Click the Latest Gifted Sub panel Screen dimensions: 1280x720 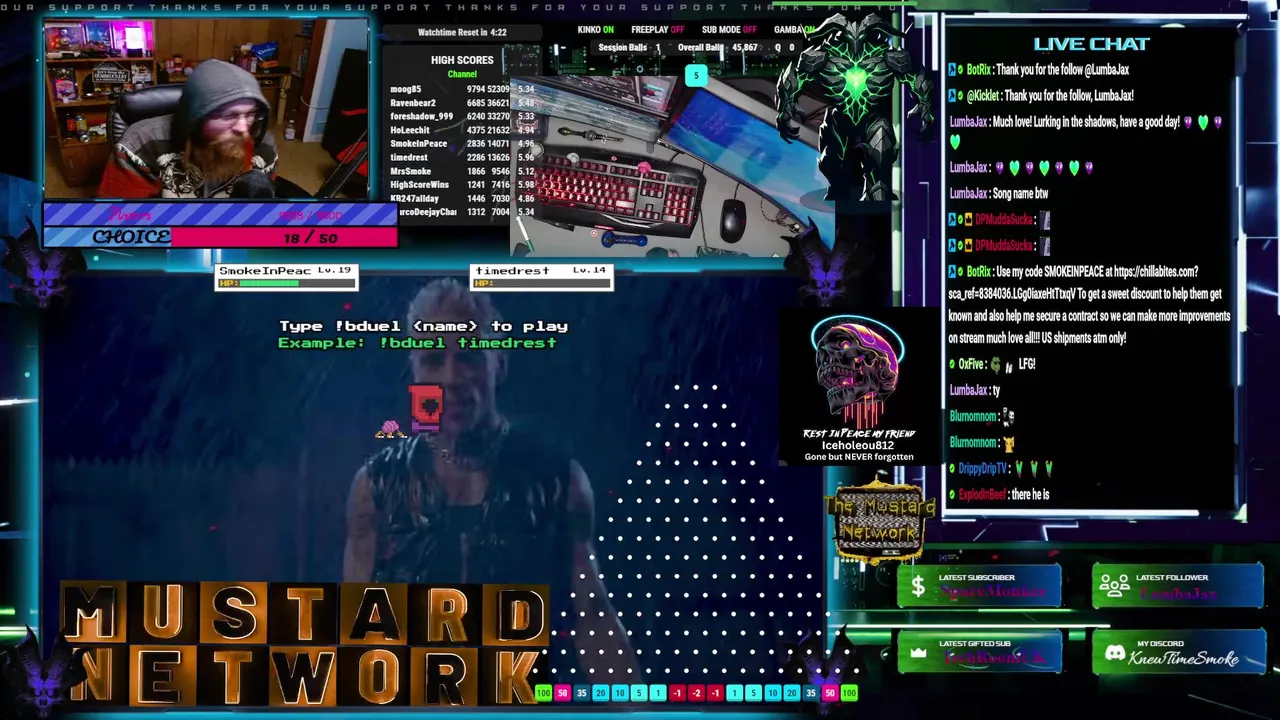(x=979, y=653)
